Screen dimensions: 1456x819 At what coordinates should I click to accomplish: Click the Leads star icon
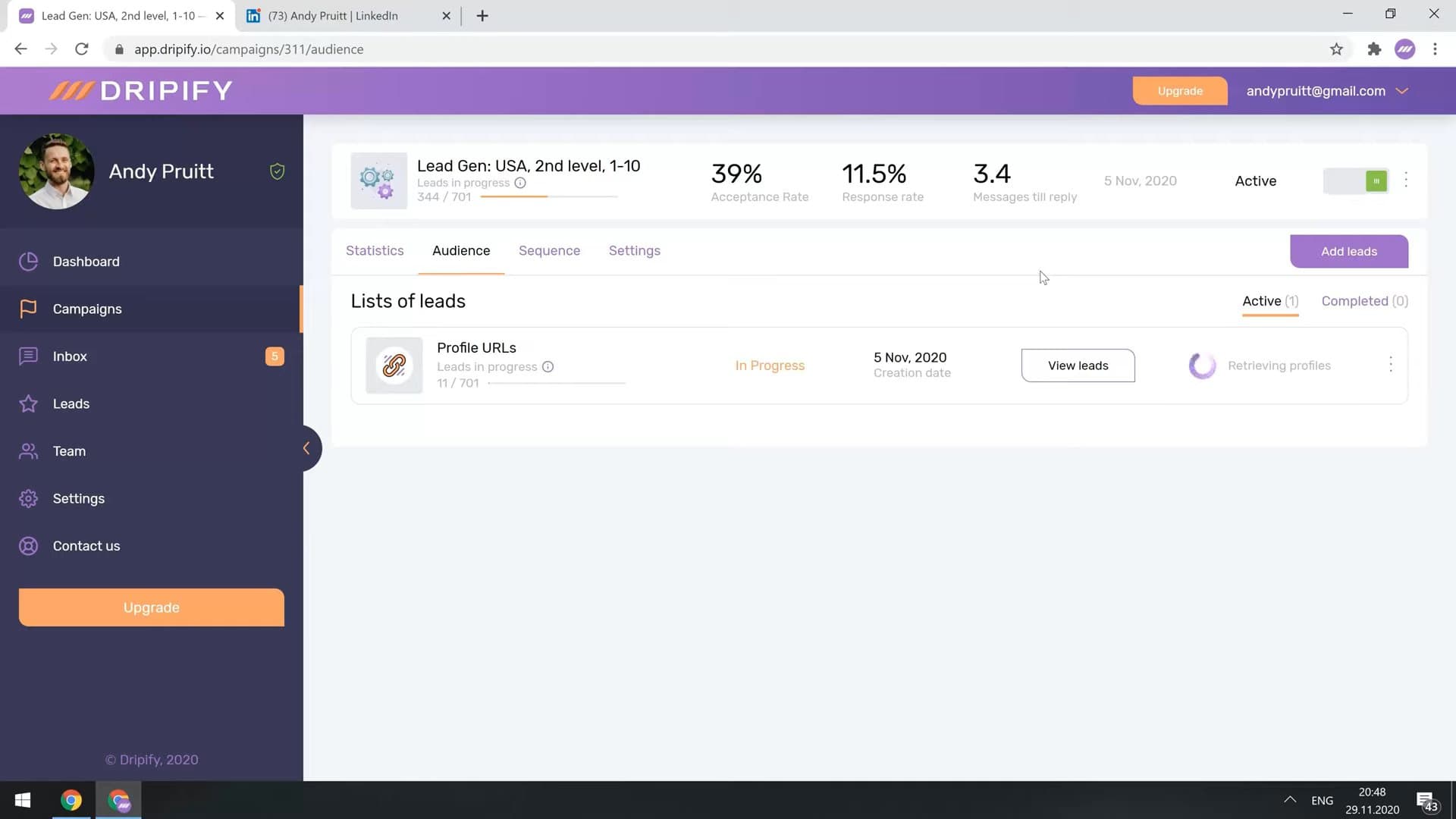point(28,403)
